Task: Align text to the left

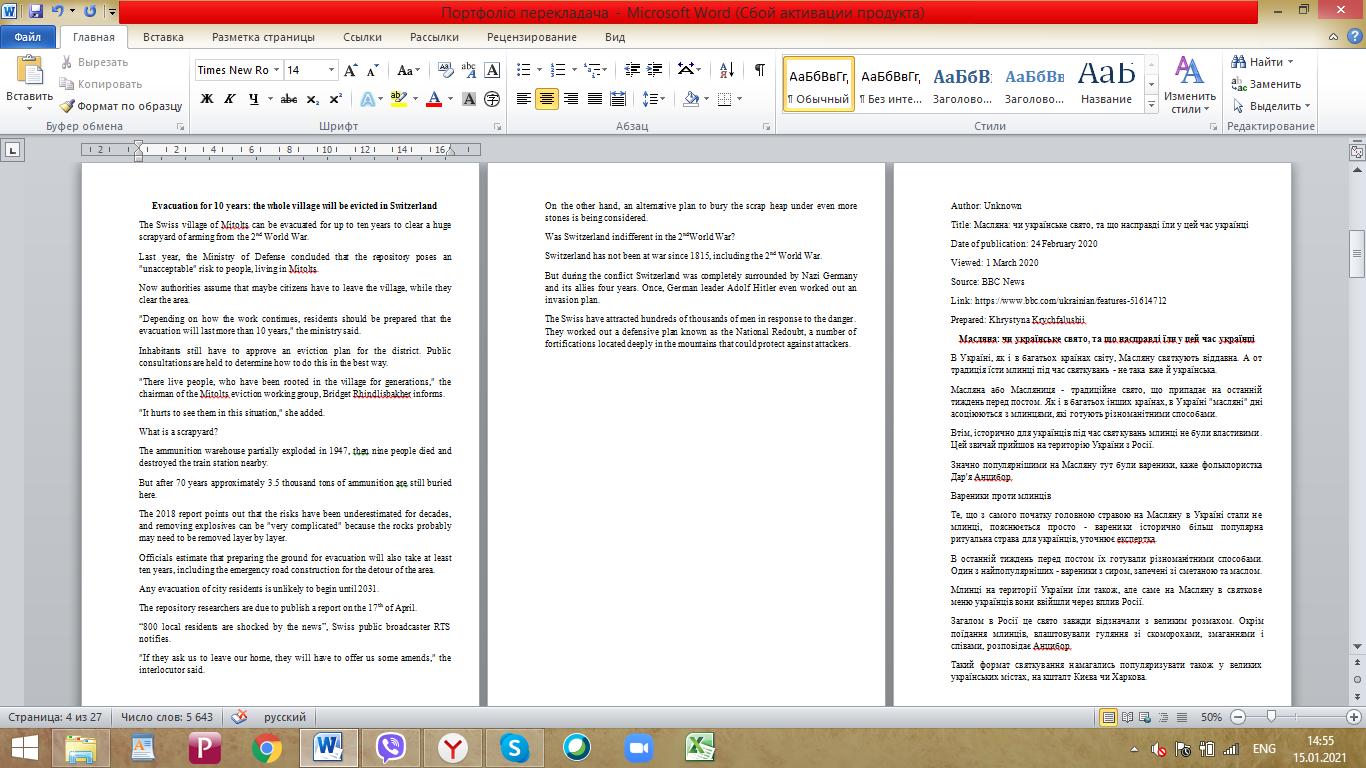Action: point(523,99)
